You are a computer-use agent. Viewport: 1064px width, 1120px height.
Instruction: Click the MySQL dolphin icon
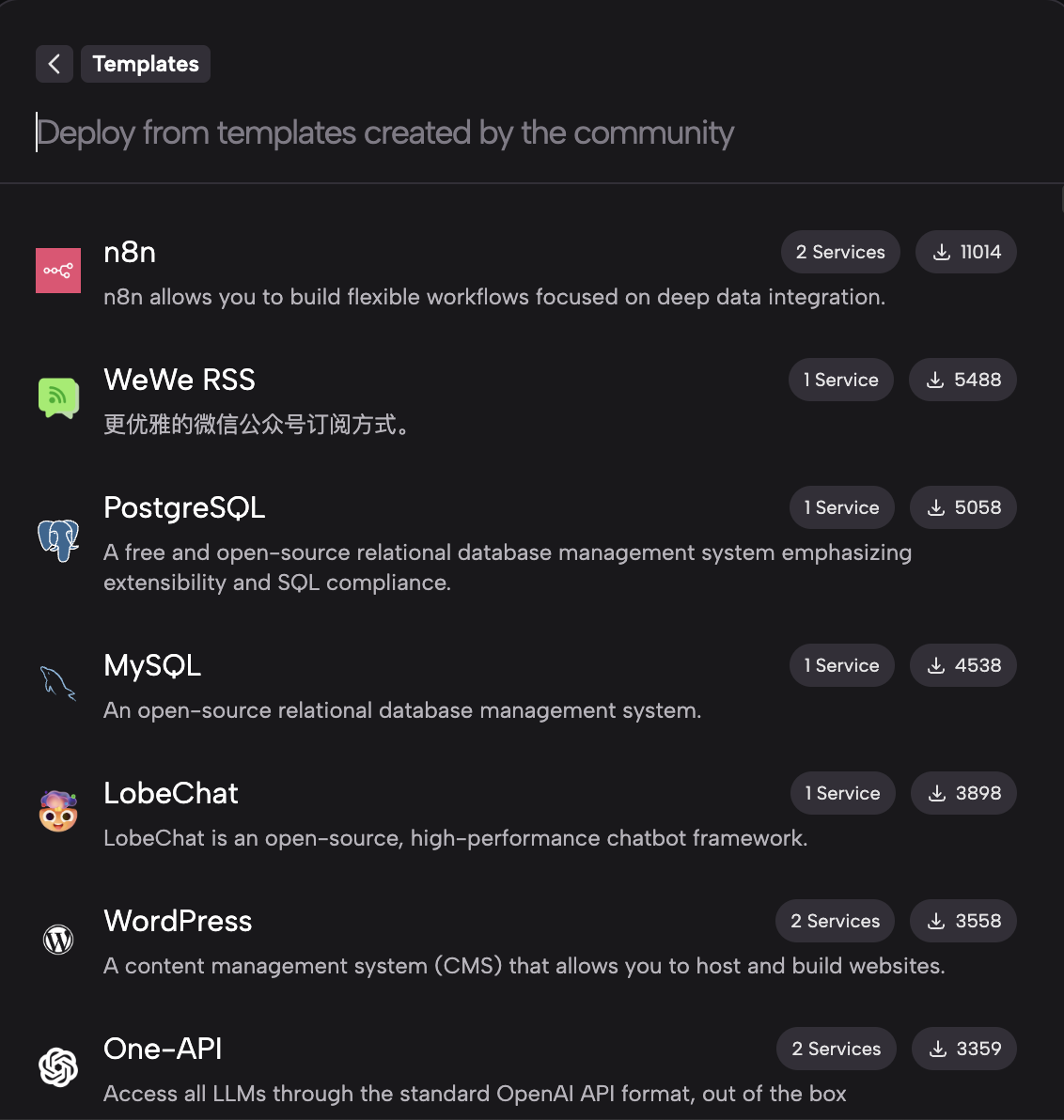(x=58, y=683)
